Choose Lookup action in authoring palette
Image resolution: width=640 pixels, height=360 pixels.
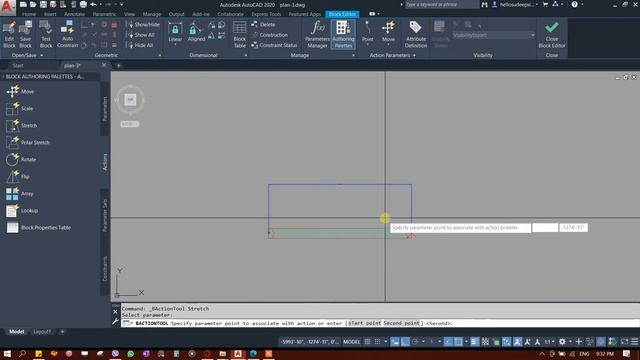coord(22,211)
